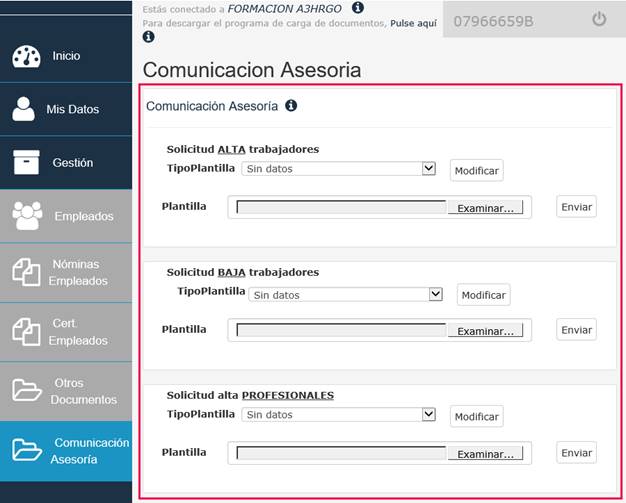Click Examinar in the PROFESIONALES section

pyautogui.click(x=485, y=454)
